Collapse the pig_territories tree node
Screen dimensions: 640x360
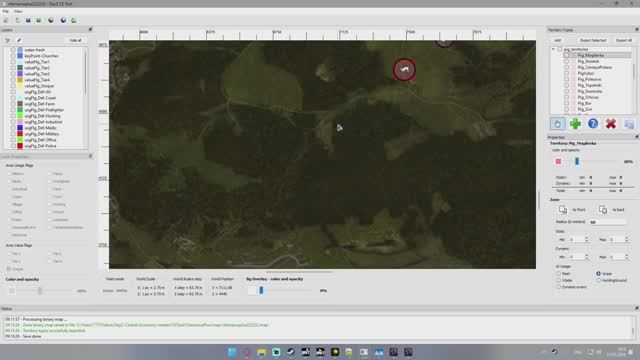[x=553, y=49]
